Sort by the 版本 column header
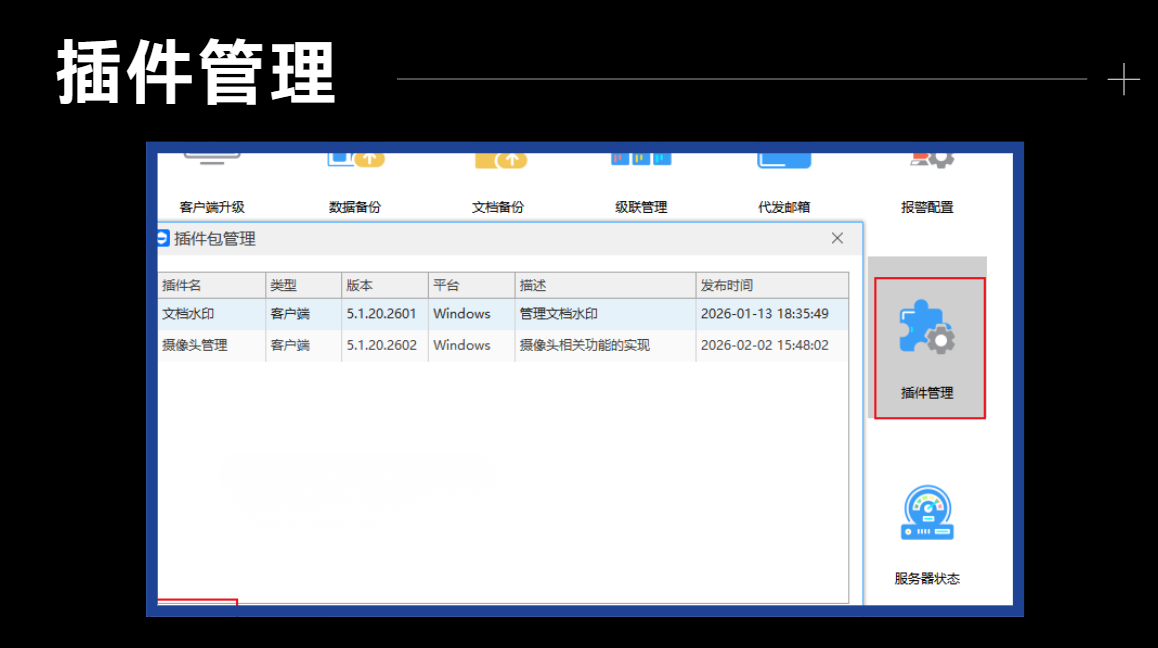Viewport: 1158px width, 648px height. [385, 285]
